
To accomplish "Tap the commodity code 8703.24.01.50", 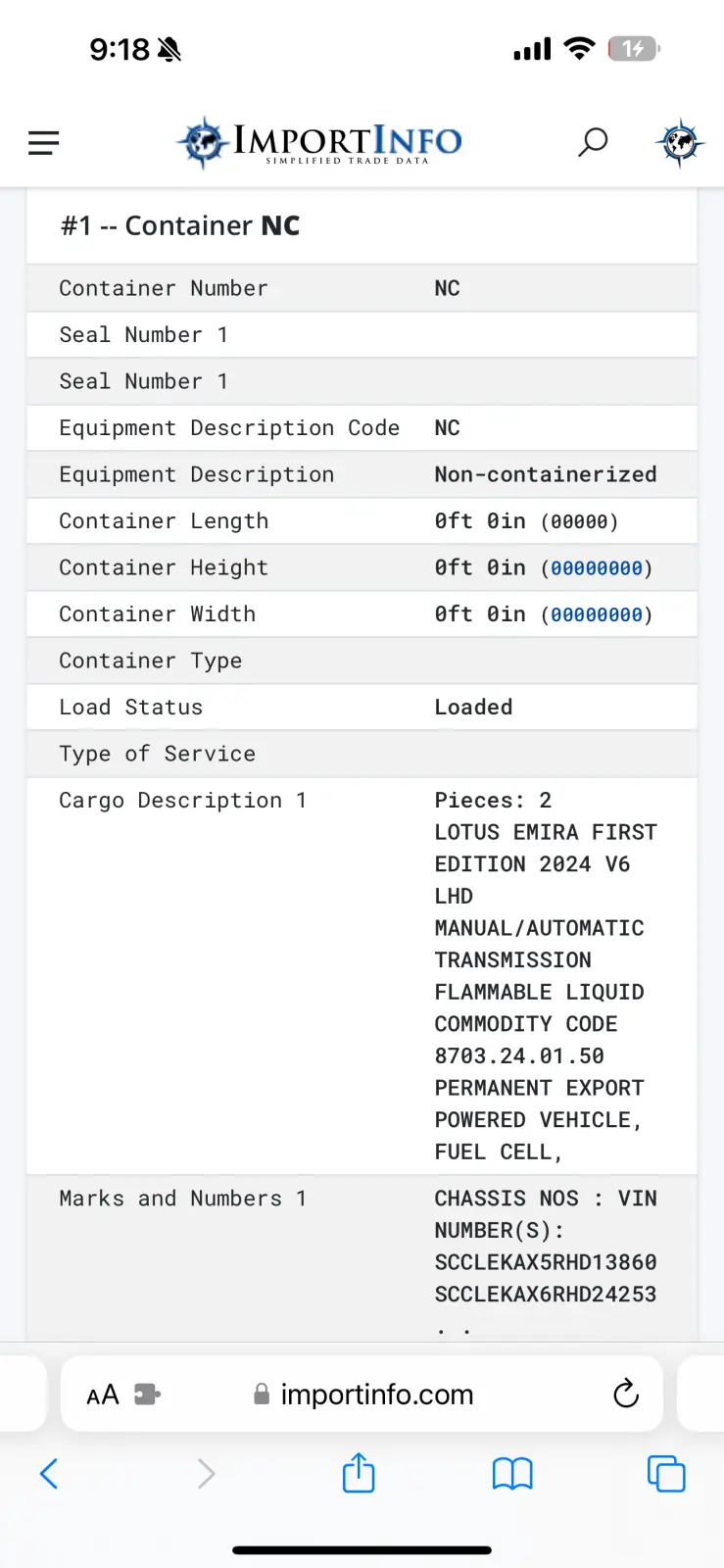I will pyautogui.click(x=518, y=1056).
